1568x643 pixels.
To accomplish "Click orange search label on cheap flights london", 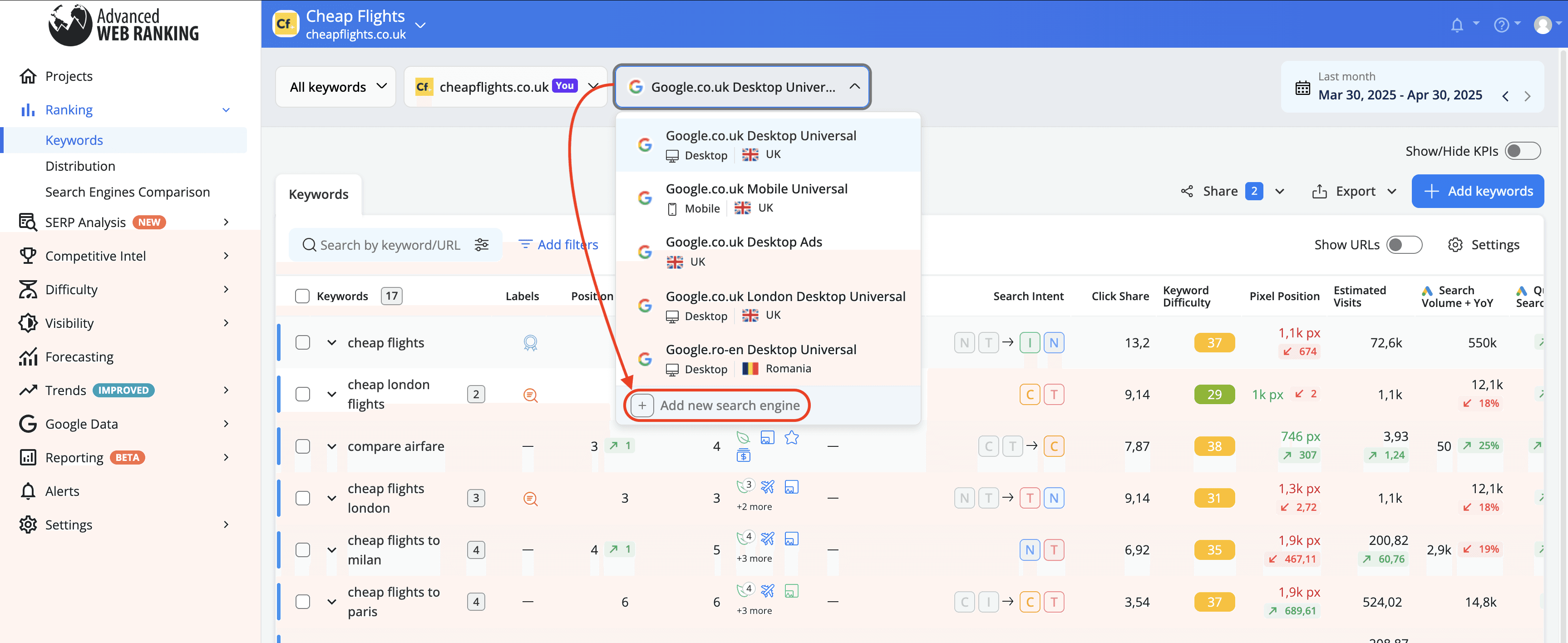I will (x=530, y=499).
